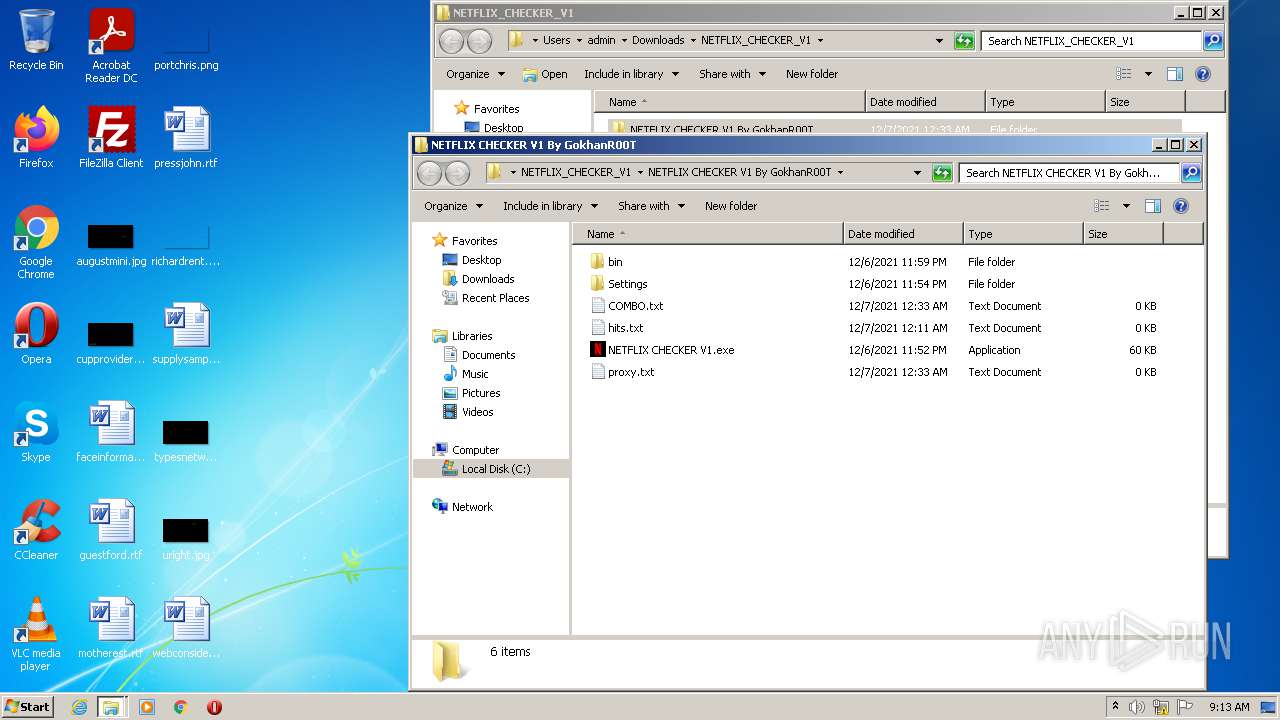Open Share with dropdown in back window
Viewport: 1280px width, 720px height.
(x=732, y=74)
